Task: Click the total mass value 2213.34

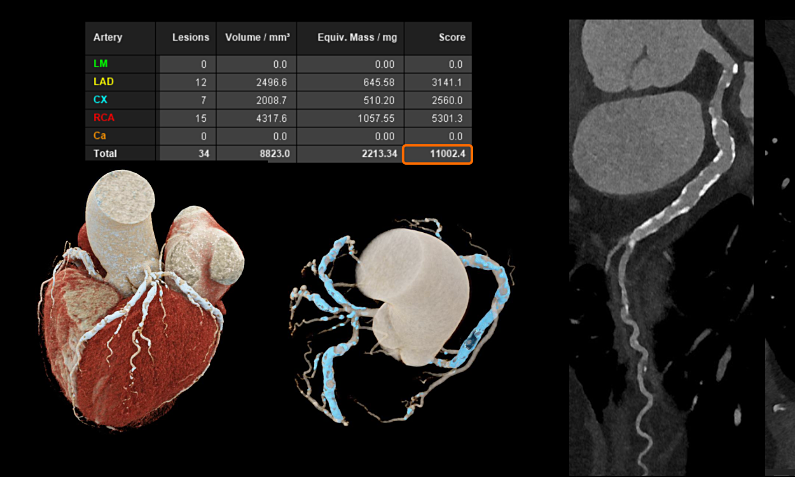Action: tap(379, 154)
